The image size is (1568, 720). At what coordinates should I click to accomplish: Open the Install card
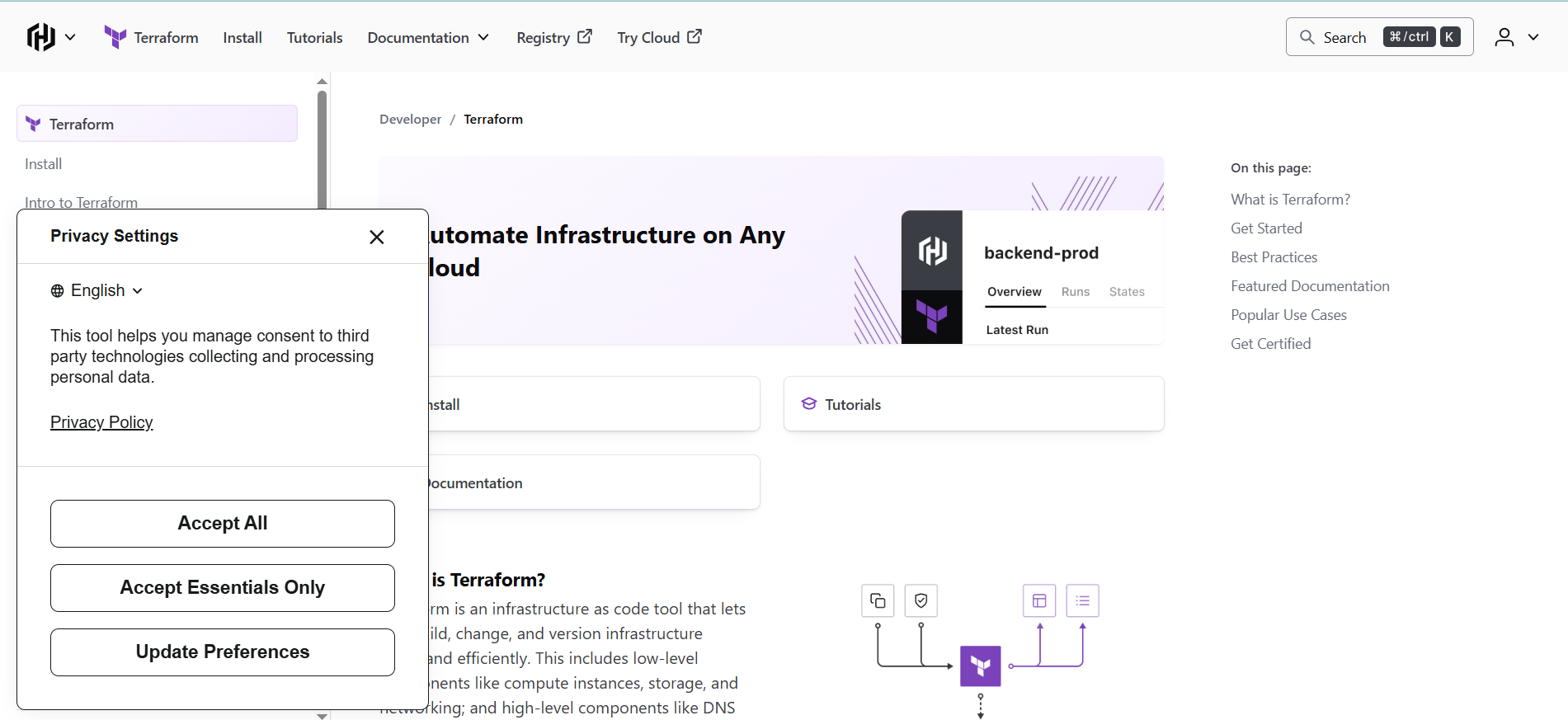click(x=594, y=404)
